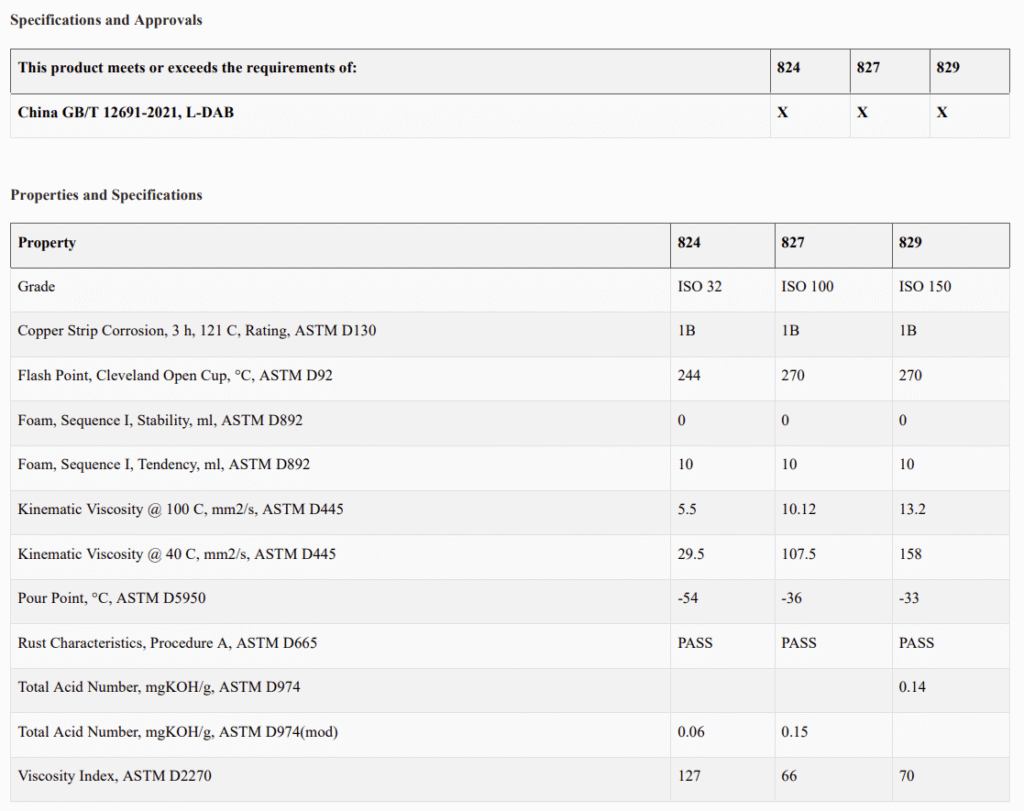Select the pour point value -54
The image size is (1024, 811).
point(690,598)
